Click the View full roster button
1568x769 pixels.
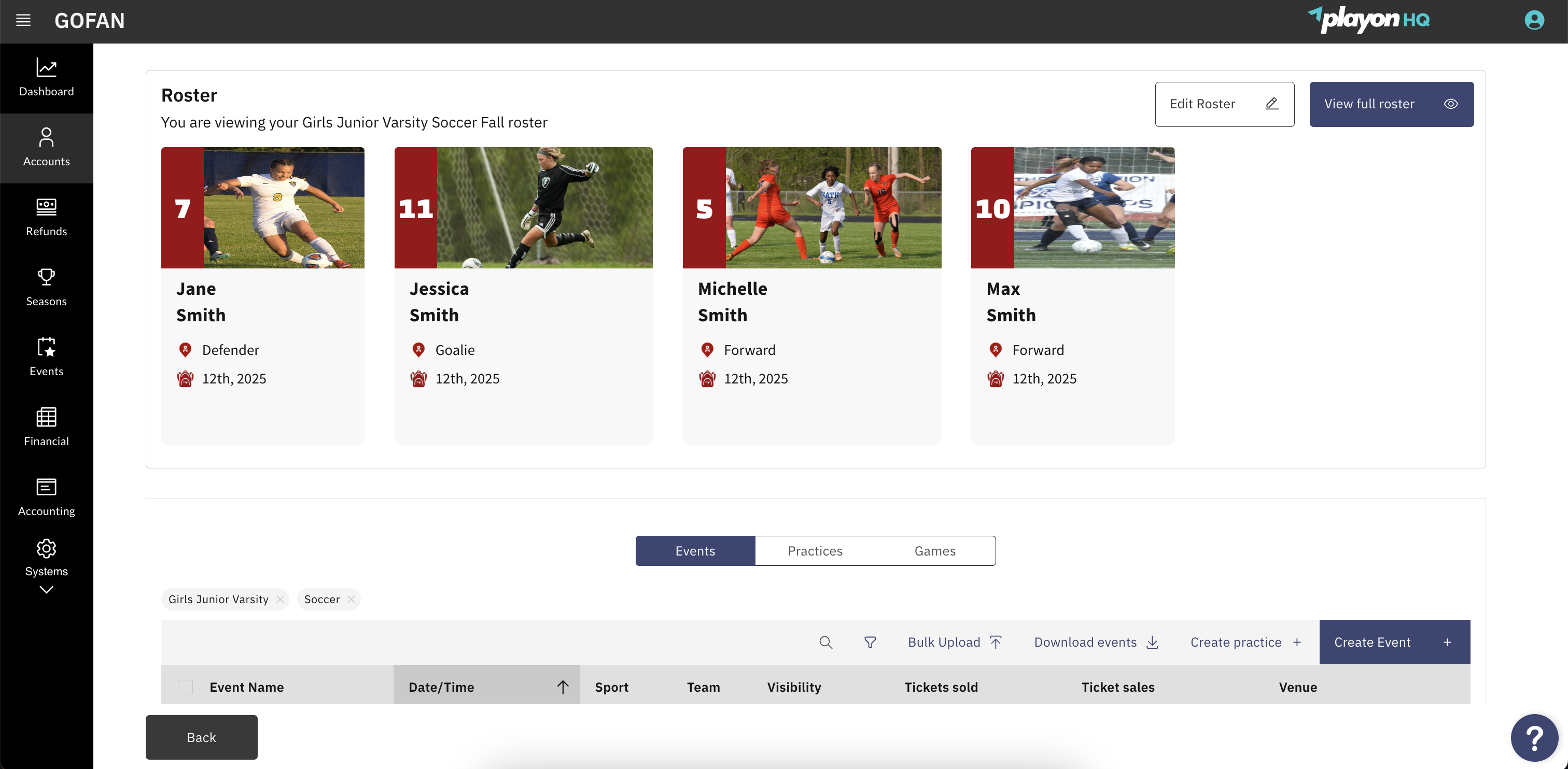pyautogui.click(x=1392, y=104)
